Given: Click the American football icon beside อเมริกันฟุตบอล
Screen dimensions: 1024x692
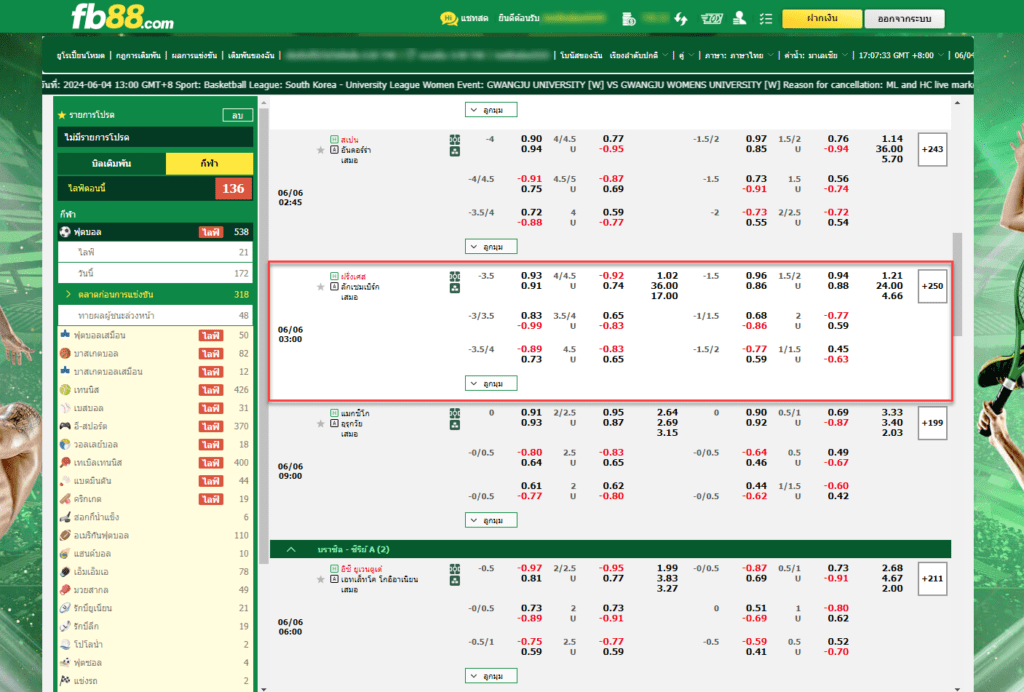Looking at the screenshot, I should (x=65, y=535).
